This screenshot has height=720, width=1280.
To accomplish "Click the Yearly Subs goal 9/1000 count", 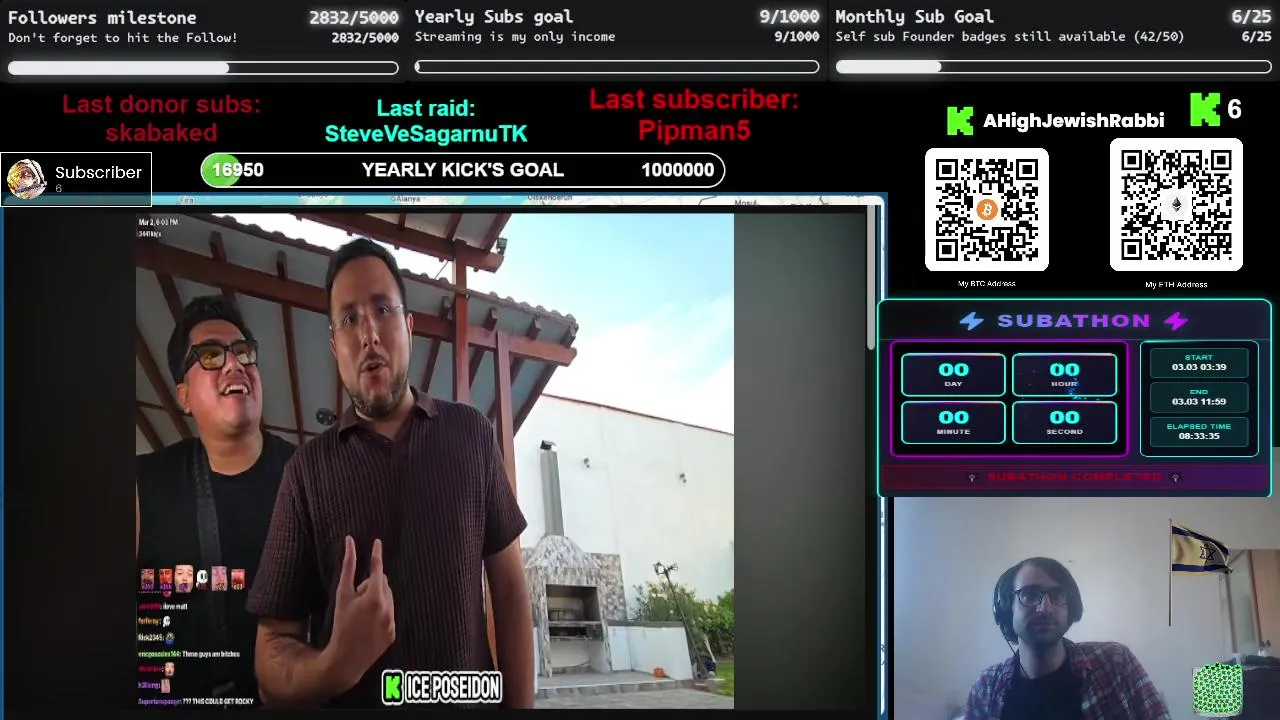I will 789,16.
